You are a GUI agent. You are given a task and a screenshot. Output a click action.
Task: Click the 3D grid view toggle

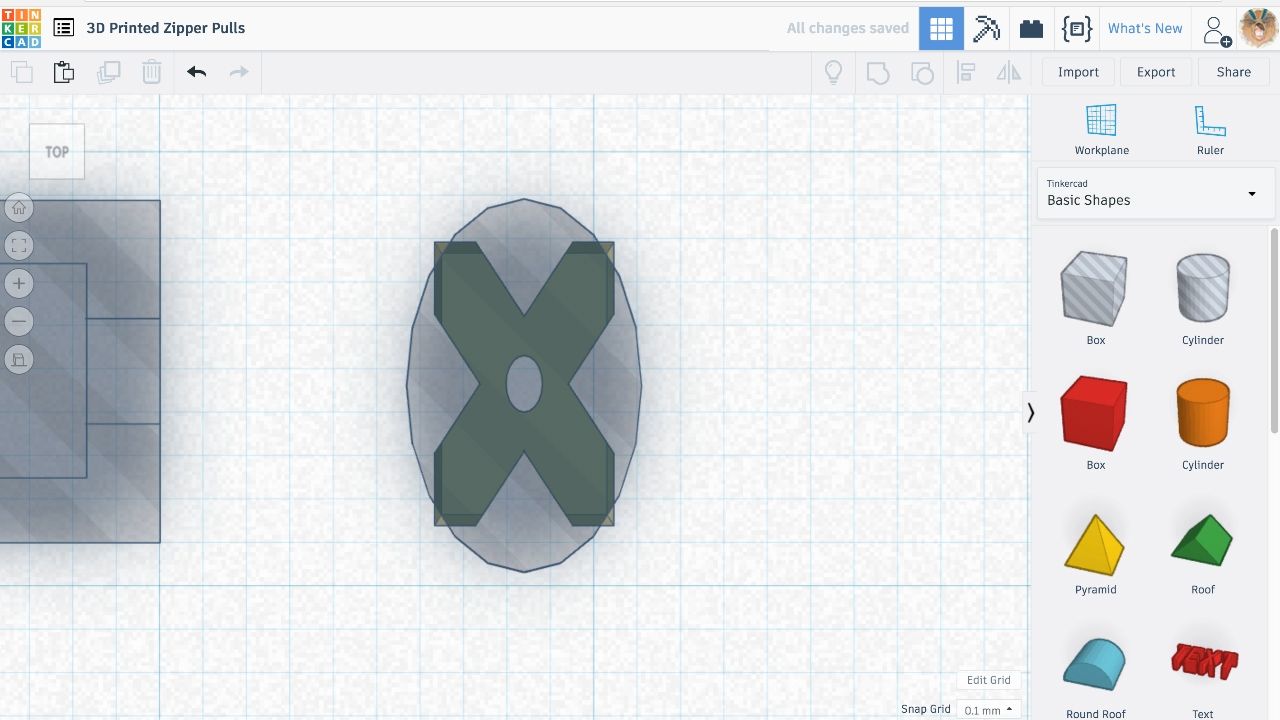(x=941, y=28)
